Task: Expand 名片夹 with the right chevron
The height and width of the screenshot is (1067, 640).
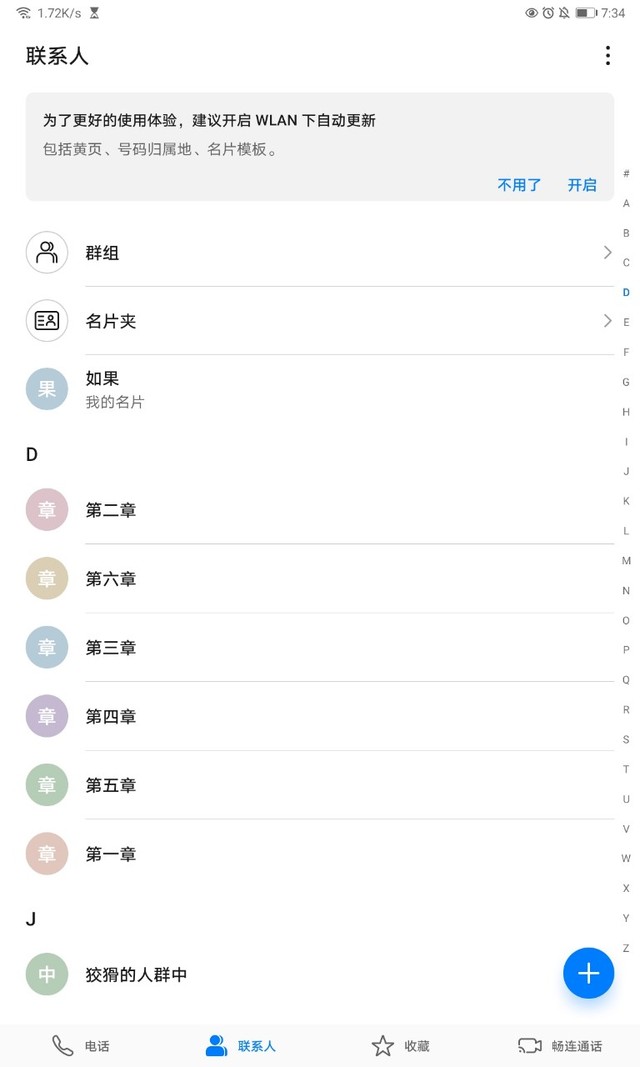Action: pos(606,321)
